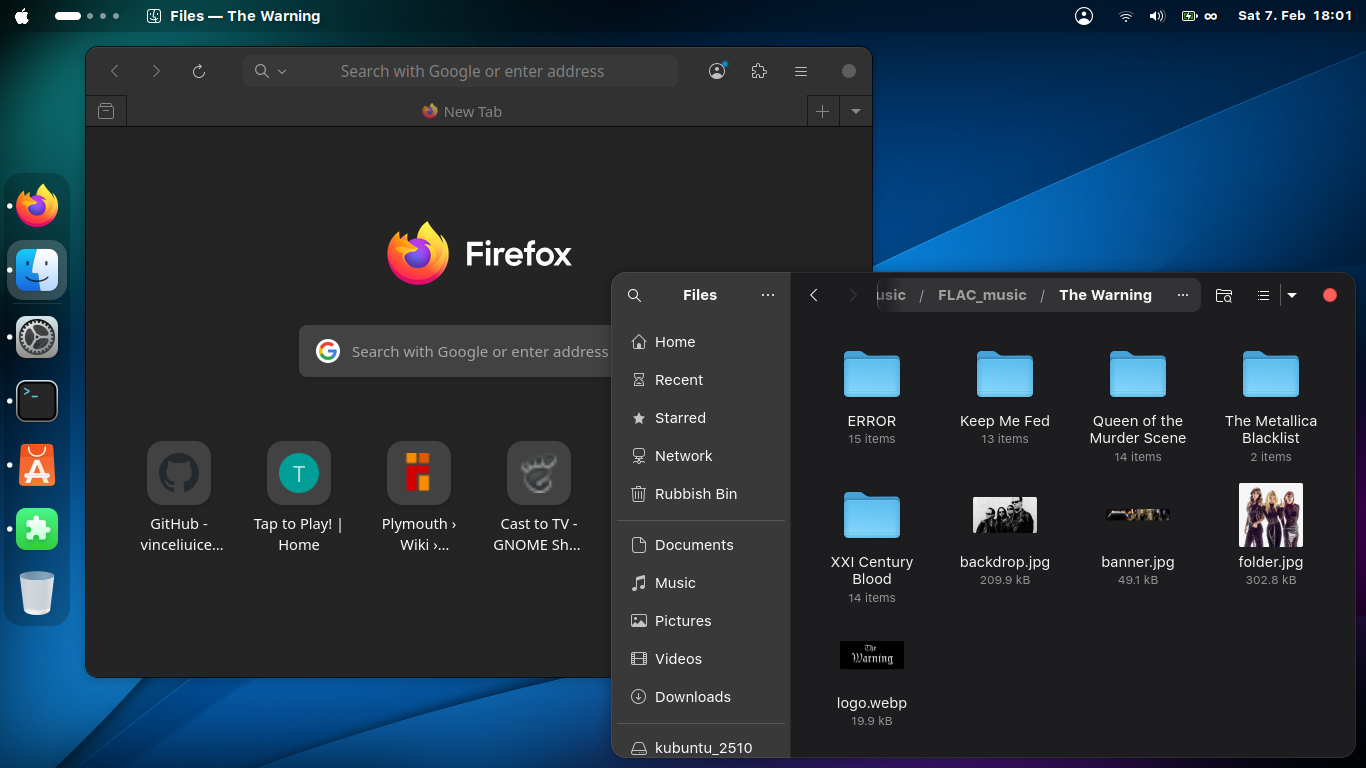Select the Music sidebar icon in Files

639,583
